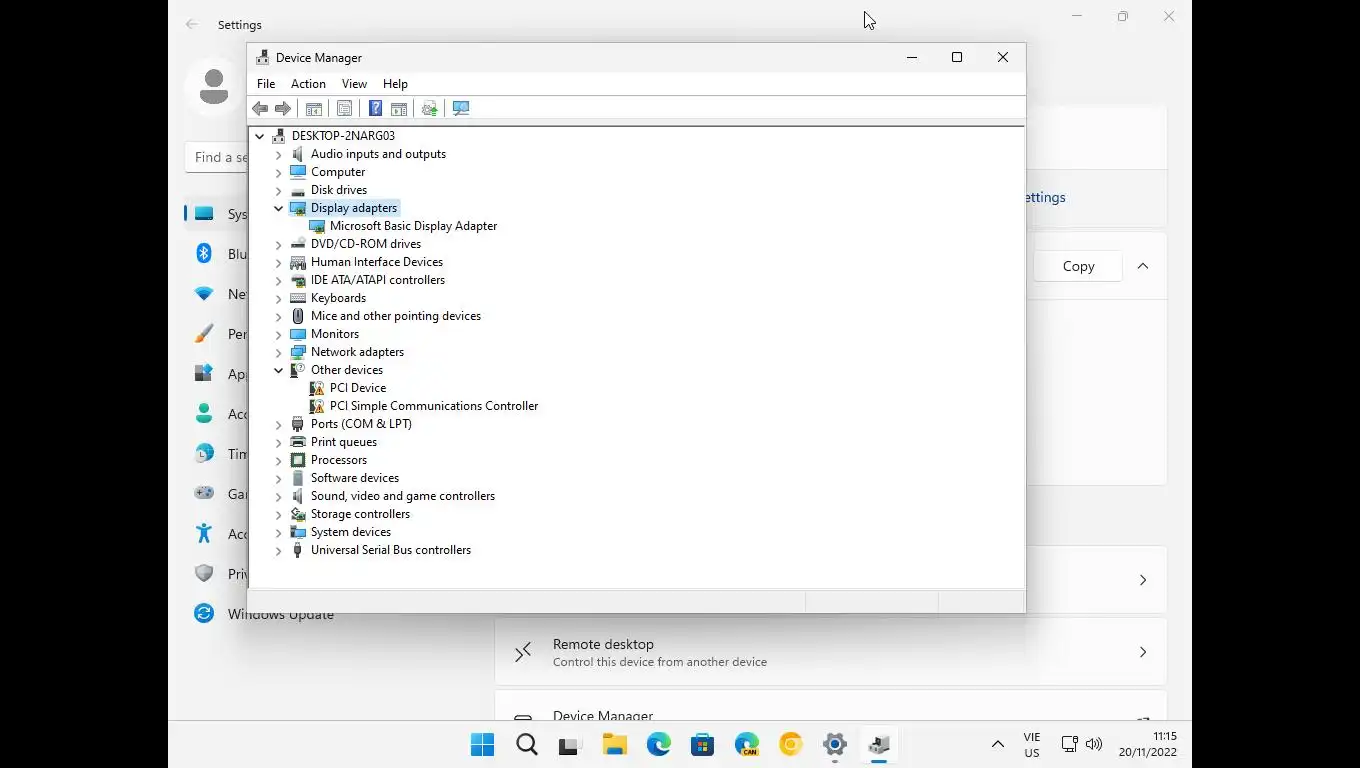Image resolution: width=1360 pixels, height=768 pixels.
Task: Collapse the DESKTOP-2NARG03 root node
Action: (260, 136)
